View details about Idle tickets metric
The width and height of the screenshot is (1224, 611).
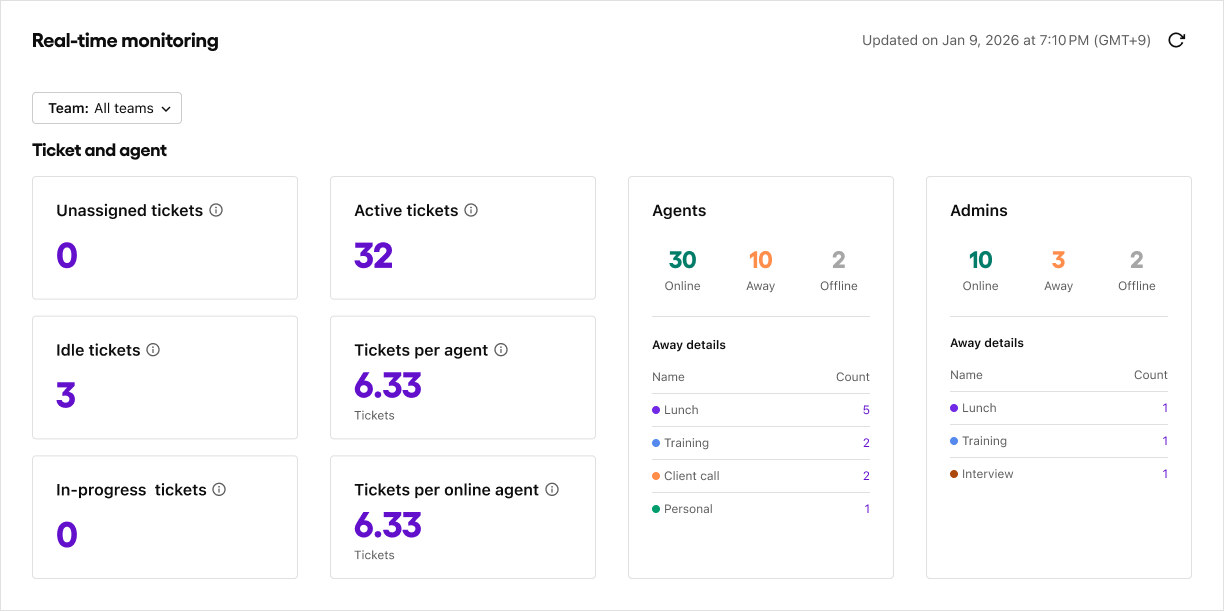[x=154, y=350]
